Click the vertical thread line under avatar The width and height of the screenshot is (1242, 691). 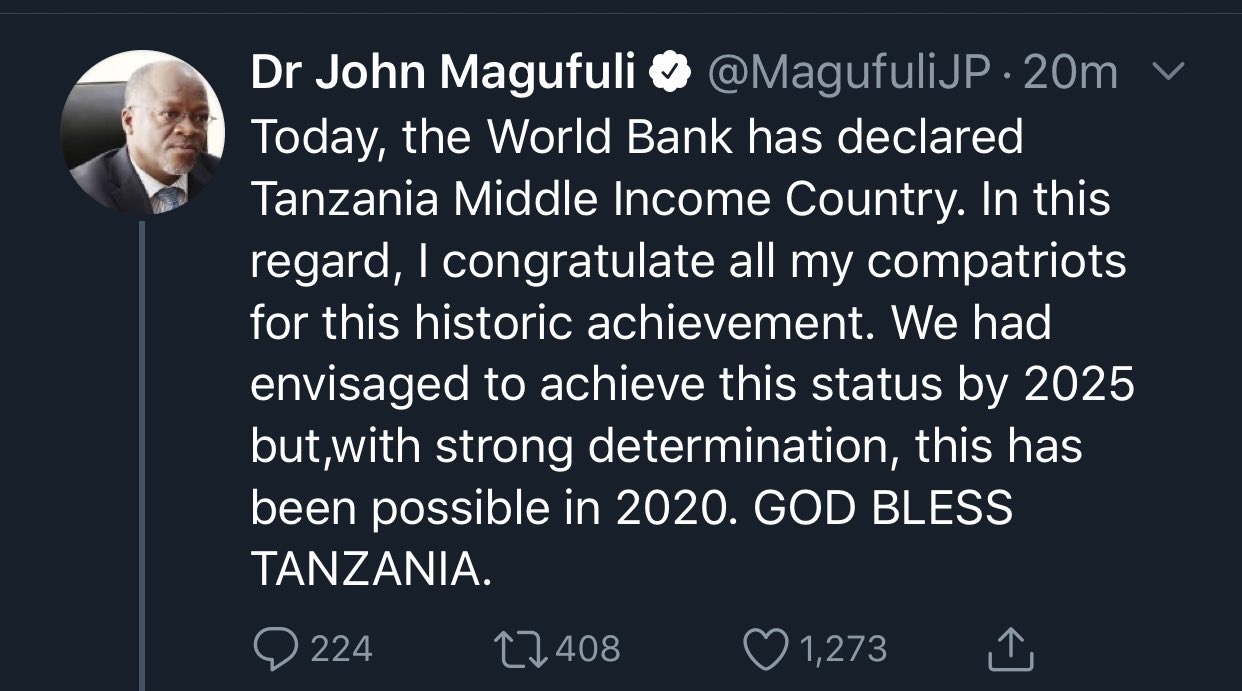point(143,450)
